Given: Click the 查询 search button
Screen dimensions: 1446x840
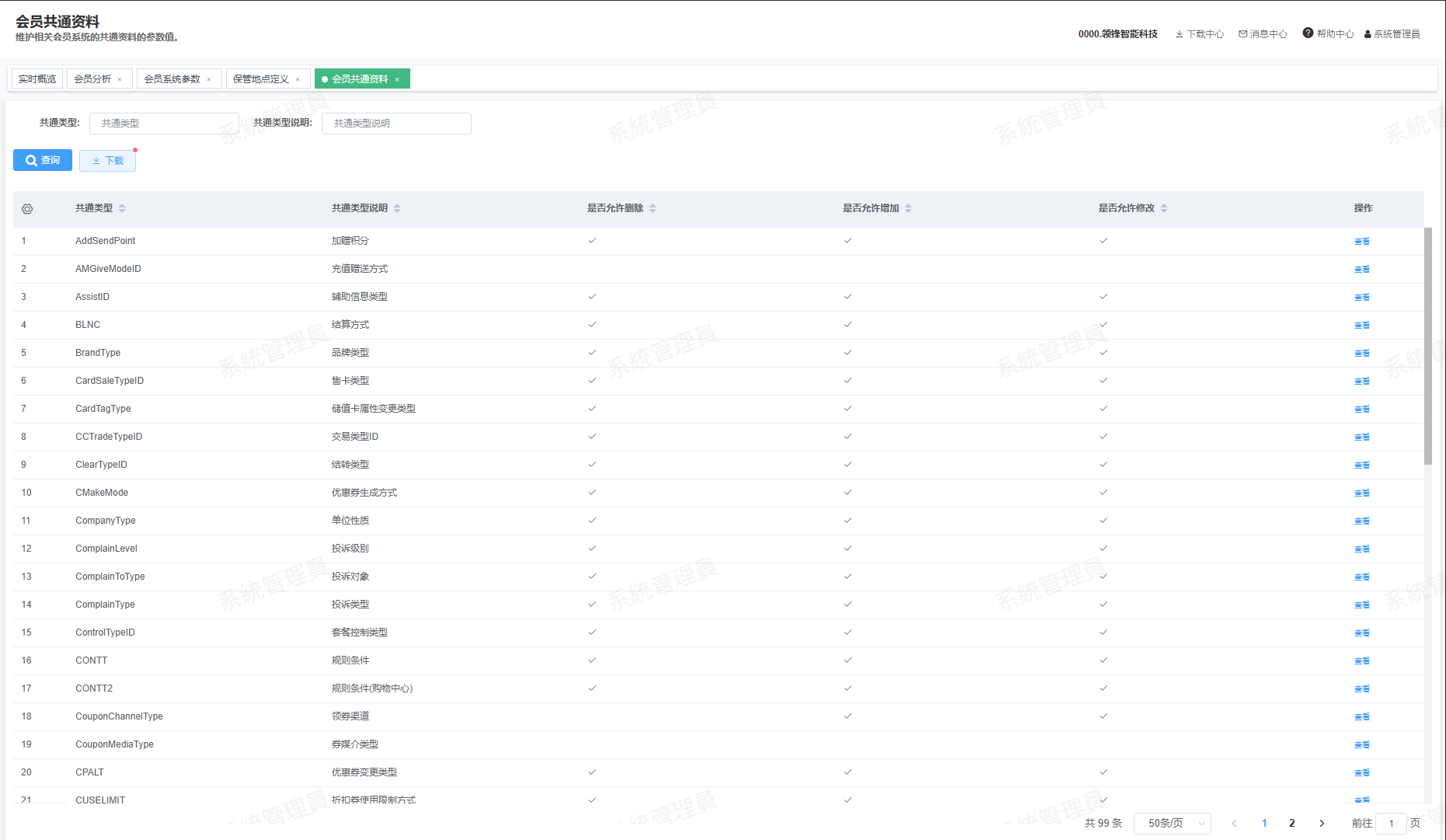Looking at the screenshot, I should [x=43, y=160].
